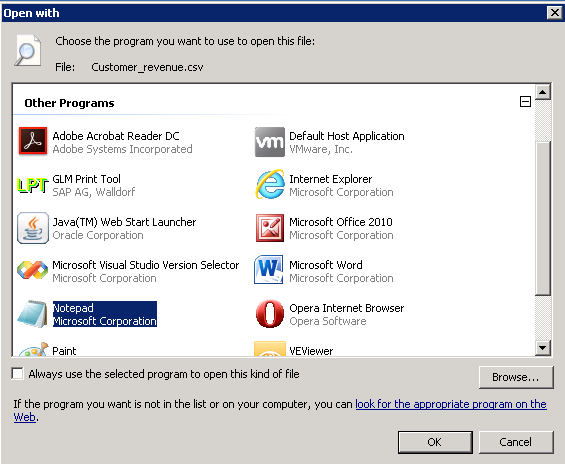Click the Internet Explorer label
The width and height of the screenshot is (565, 464).
click(330, 179)
